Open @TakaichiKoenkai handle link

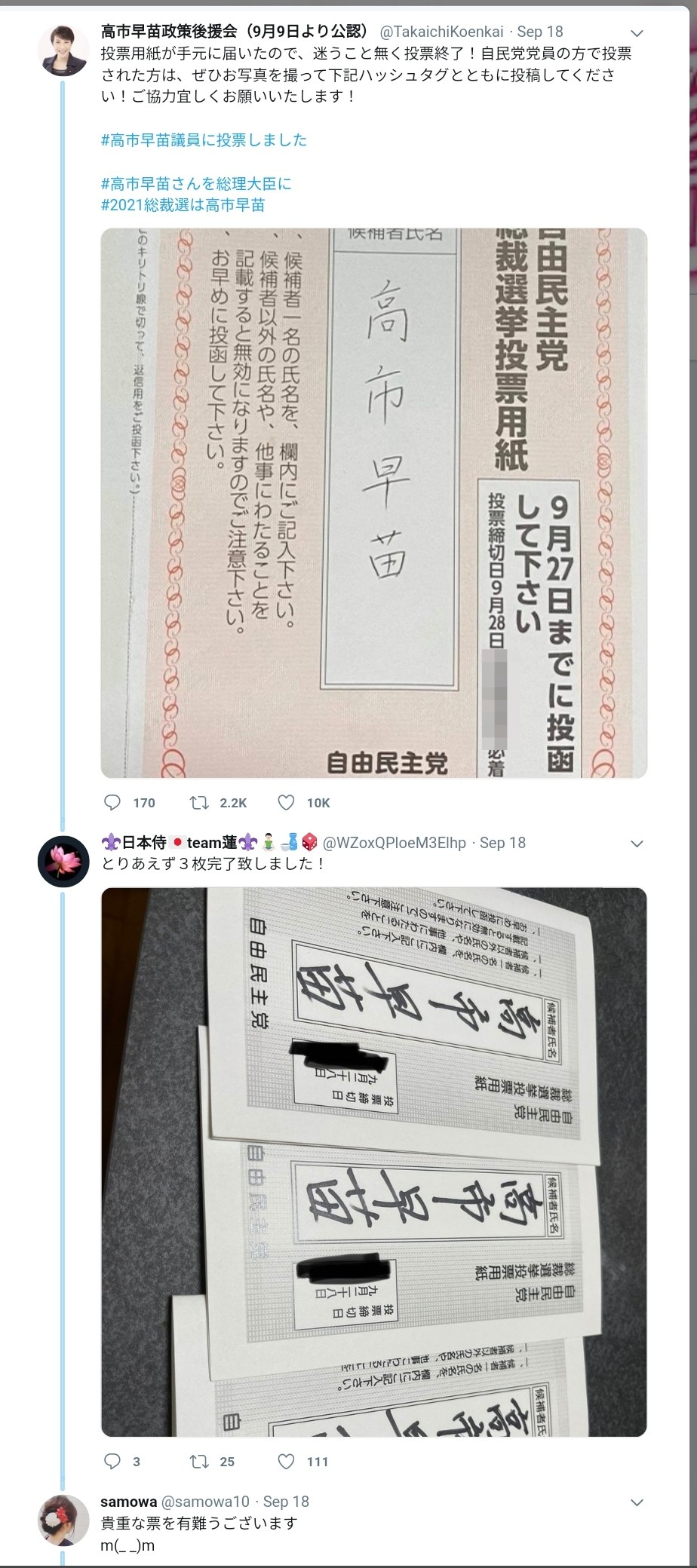pyautogui.click(x=441, y=32)
